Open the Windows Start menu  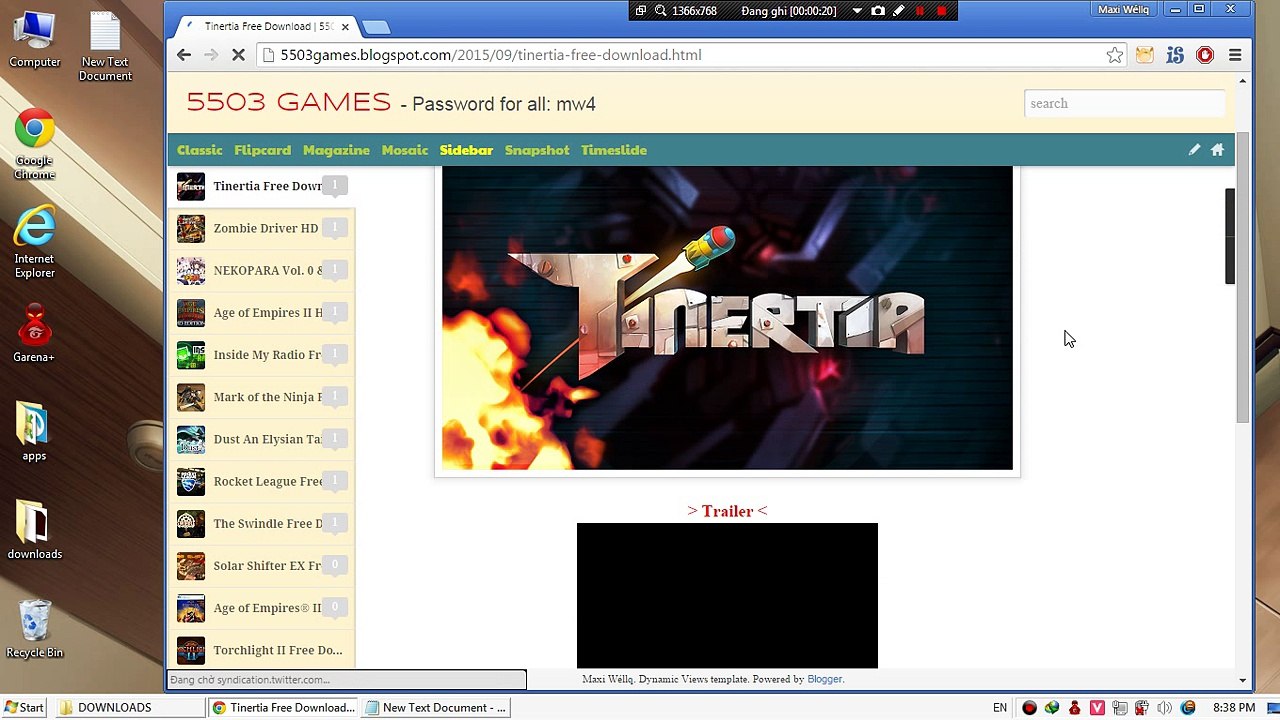click(23, 708)
